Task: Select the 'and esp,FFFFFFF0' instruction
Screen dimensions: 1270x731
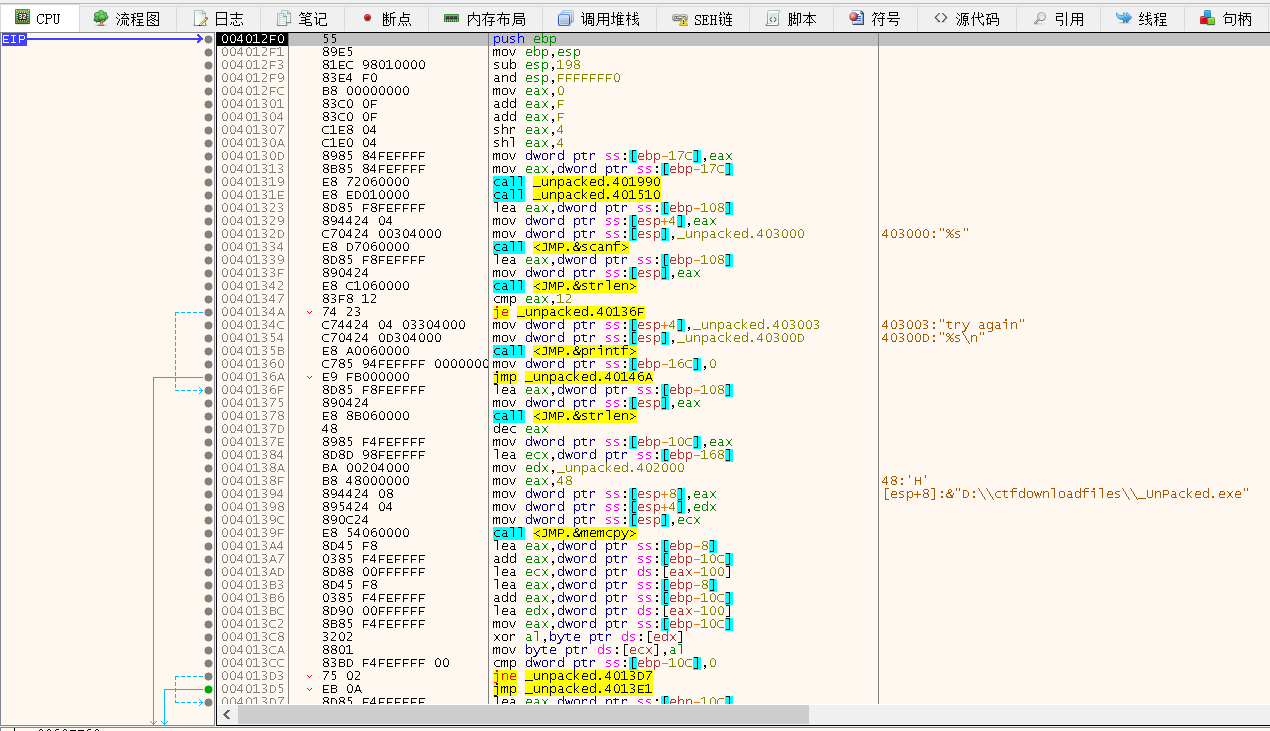Action: [556, 78]
